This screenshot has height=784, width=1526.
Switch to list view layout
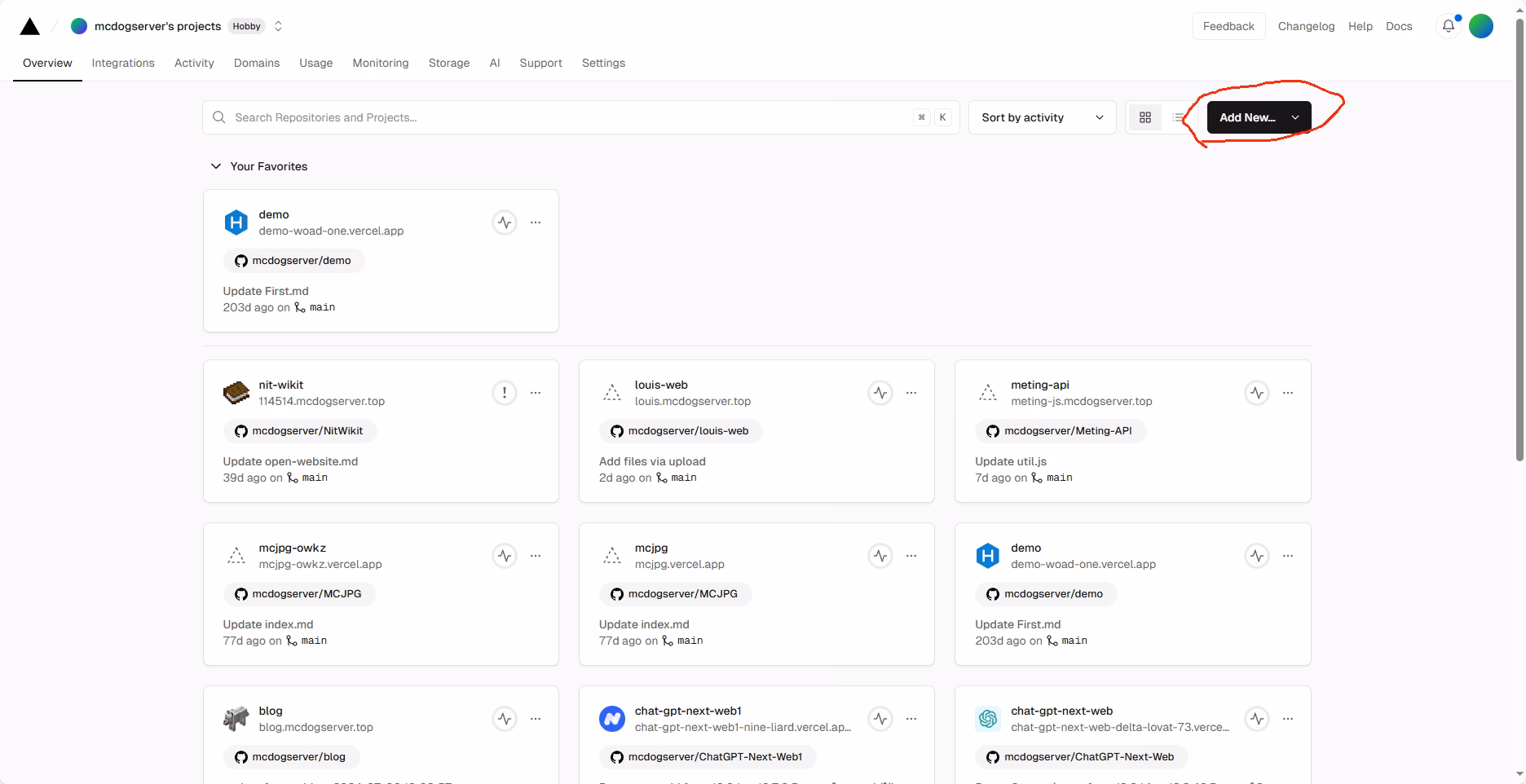tap(1179, 117)
